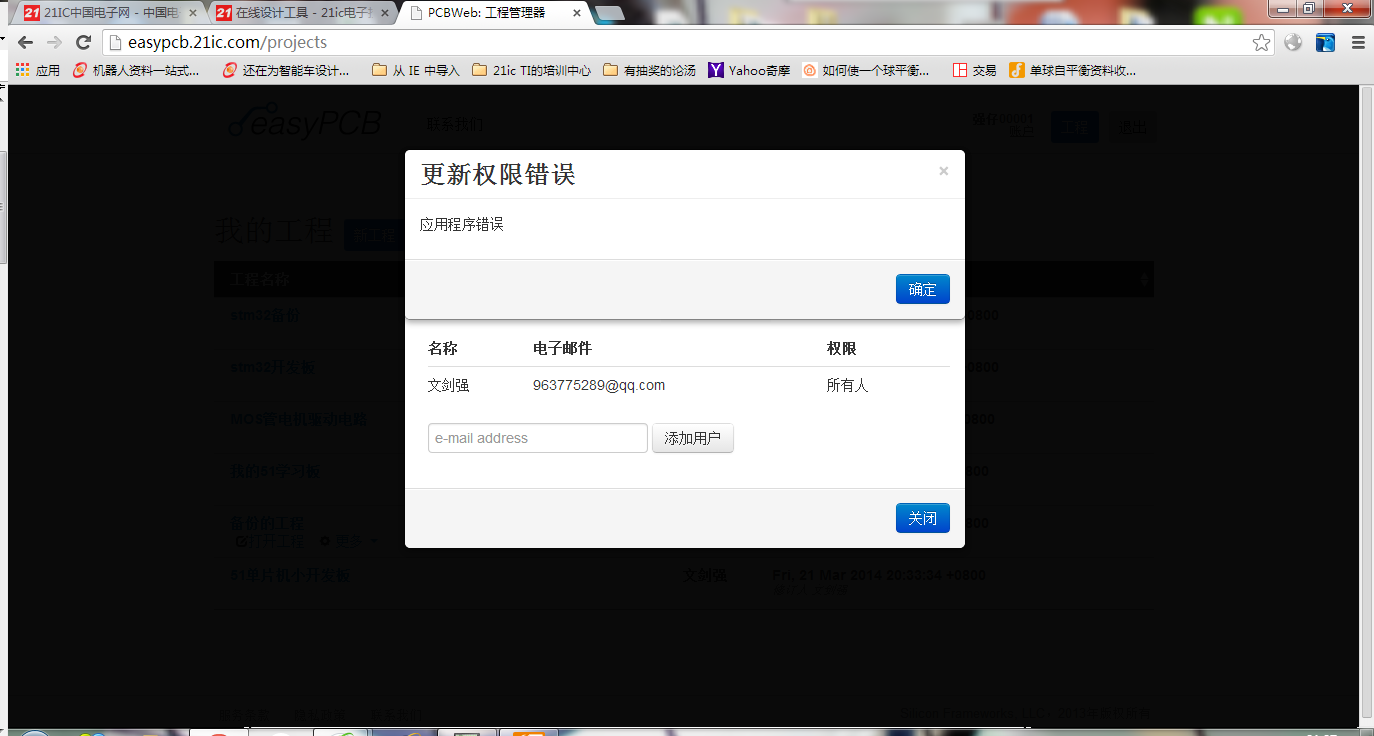Select the email 963775289@qq.com cell
Screen dimensions: 1374x736
599,385
